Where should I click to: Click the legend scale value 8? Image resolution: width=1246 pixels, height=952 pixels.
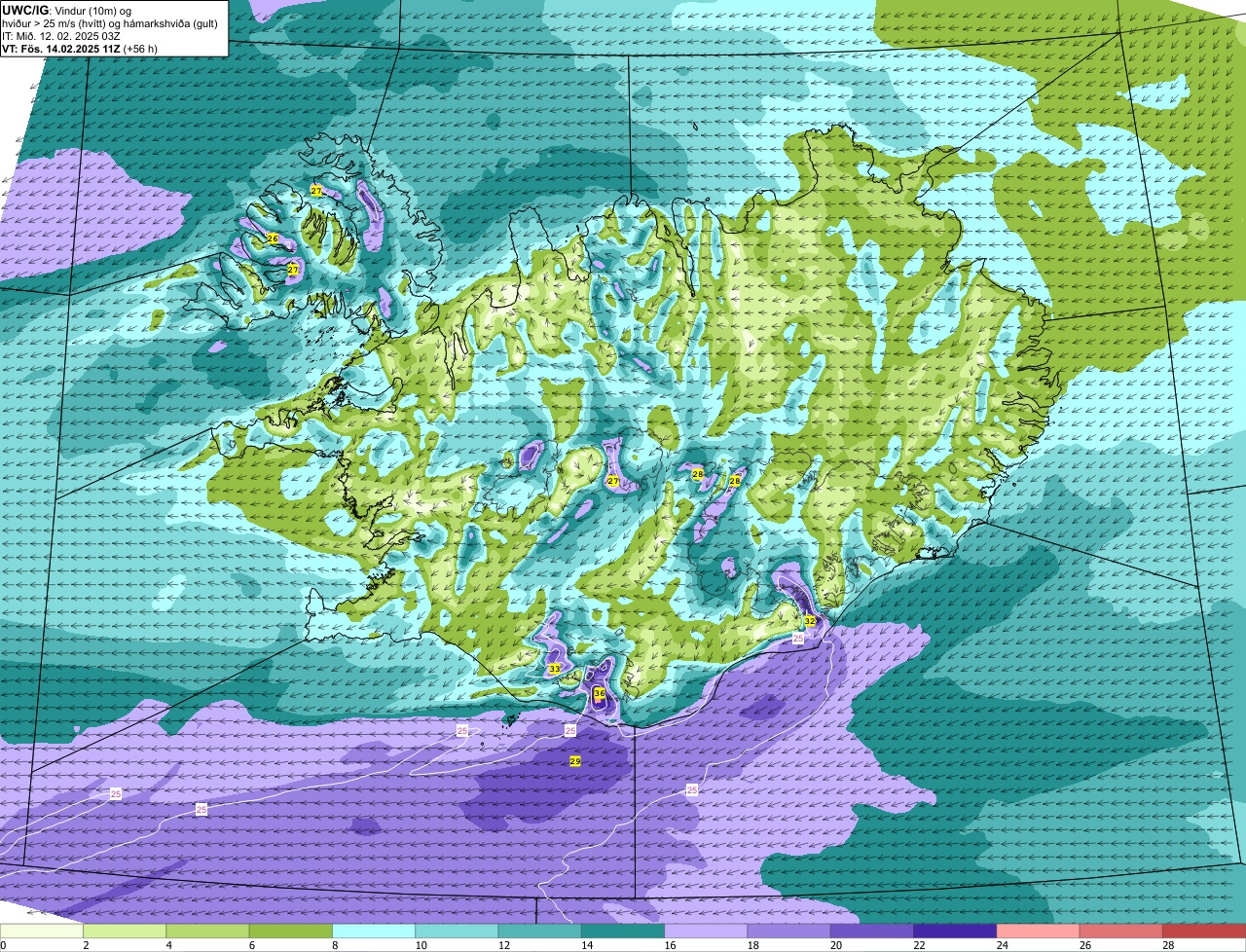335,946
